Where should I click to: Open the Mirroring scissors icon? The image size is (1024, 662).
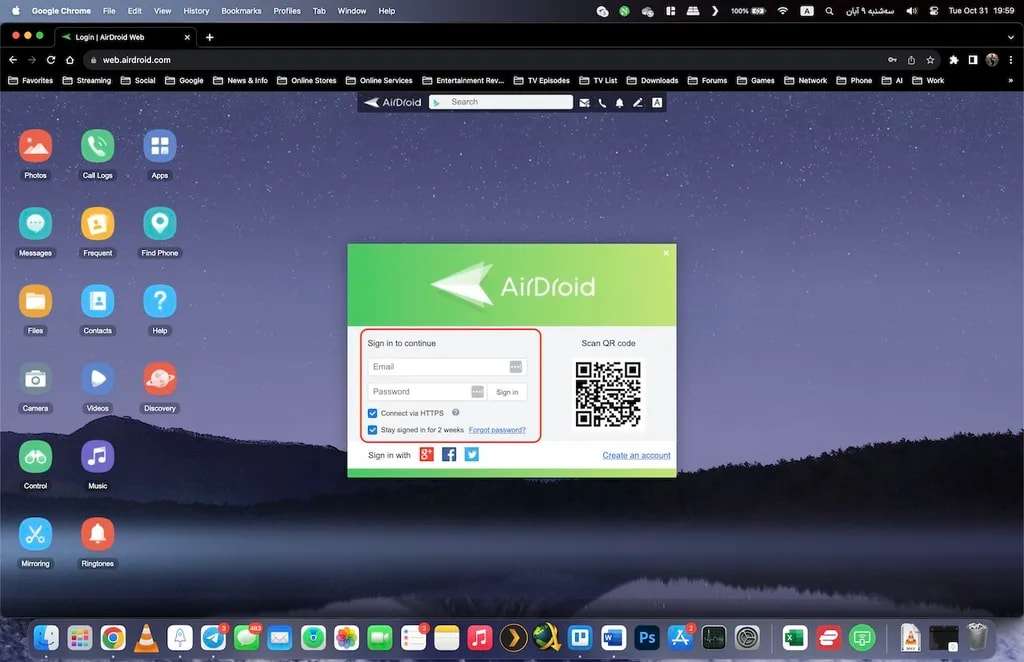35,535
